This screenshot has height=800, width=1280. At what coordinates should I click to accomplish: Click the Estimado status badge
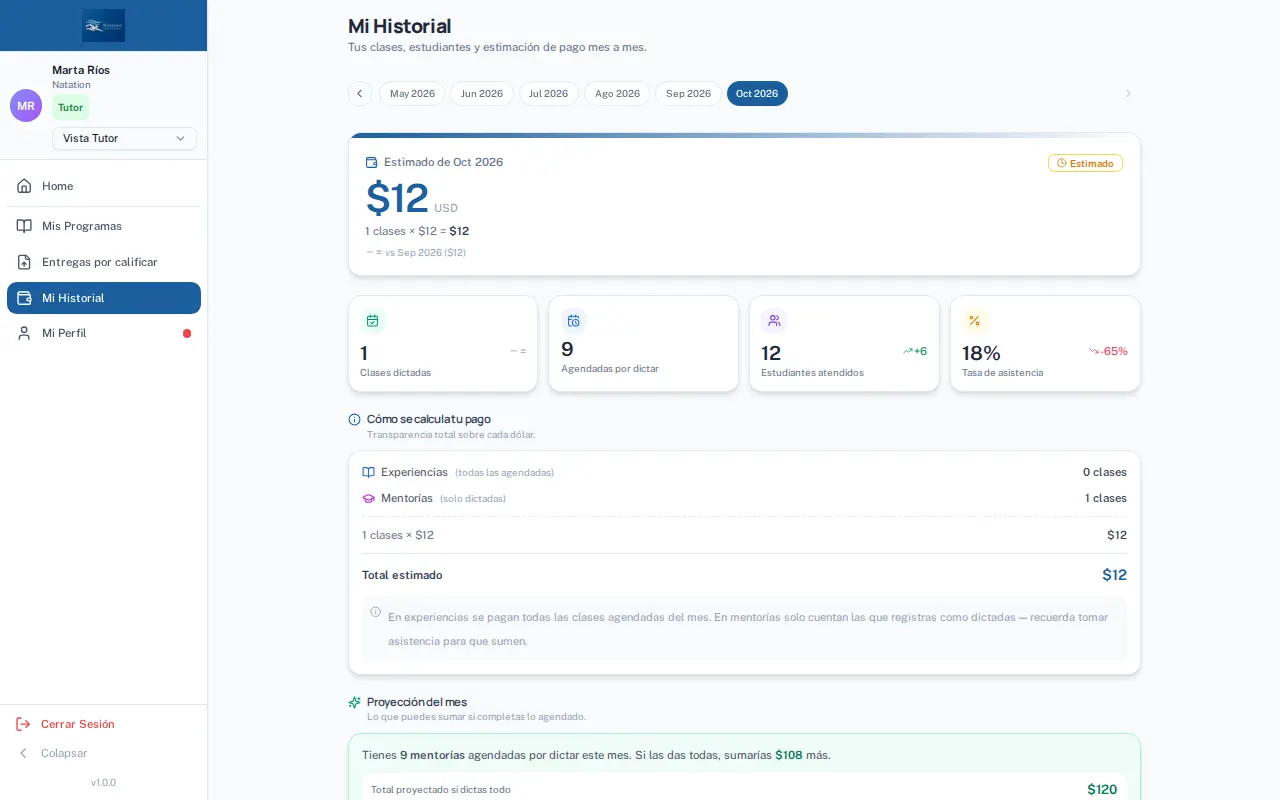[1085, 163]
